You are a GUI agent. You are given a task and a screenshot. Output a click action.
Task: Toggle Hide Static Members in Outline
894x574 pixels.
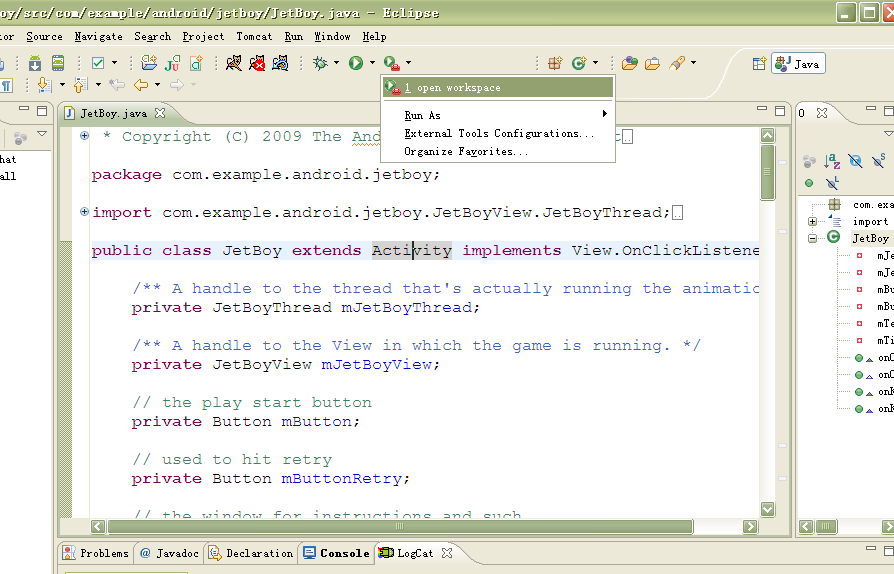(x=878, y=160)
